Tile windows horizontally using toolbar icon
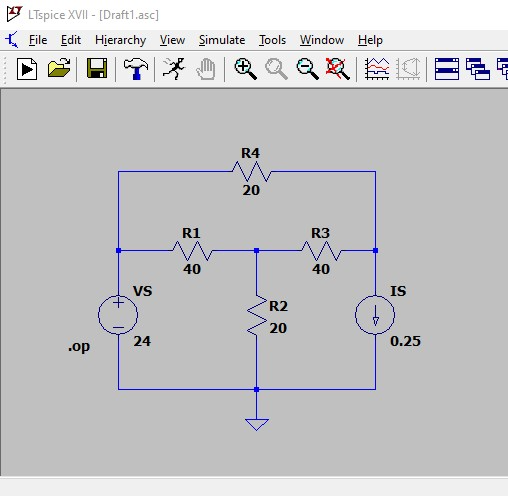 (447, 69)
